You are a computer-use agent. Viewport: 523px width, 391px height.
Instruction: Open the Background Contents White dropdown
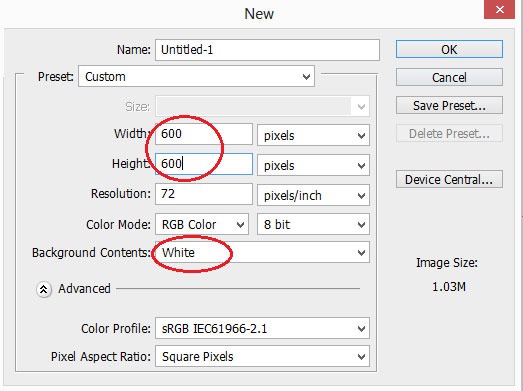(x=263, y=252)
